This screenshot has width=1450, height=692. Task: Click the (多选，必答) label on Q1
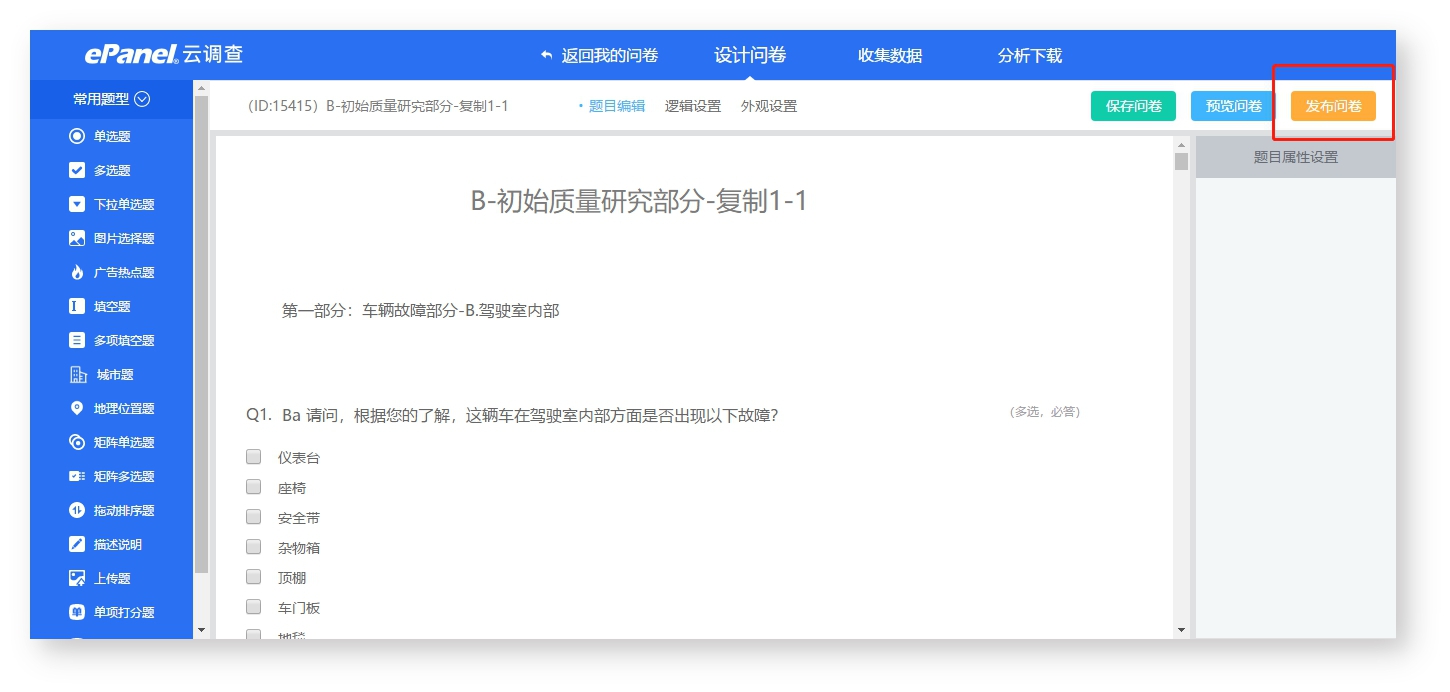pos(1045,412)
